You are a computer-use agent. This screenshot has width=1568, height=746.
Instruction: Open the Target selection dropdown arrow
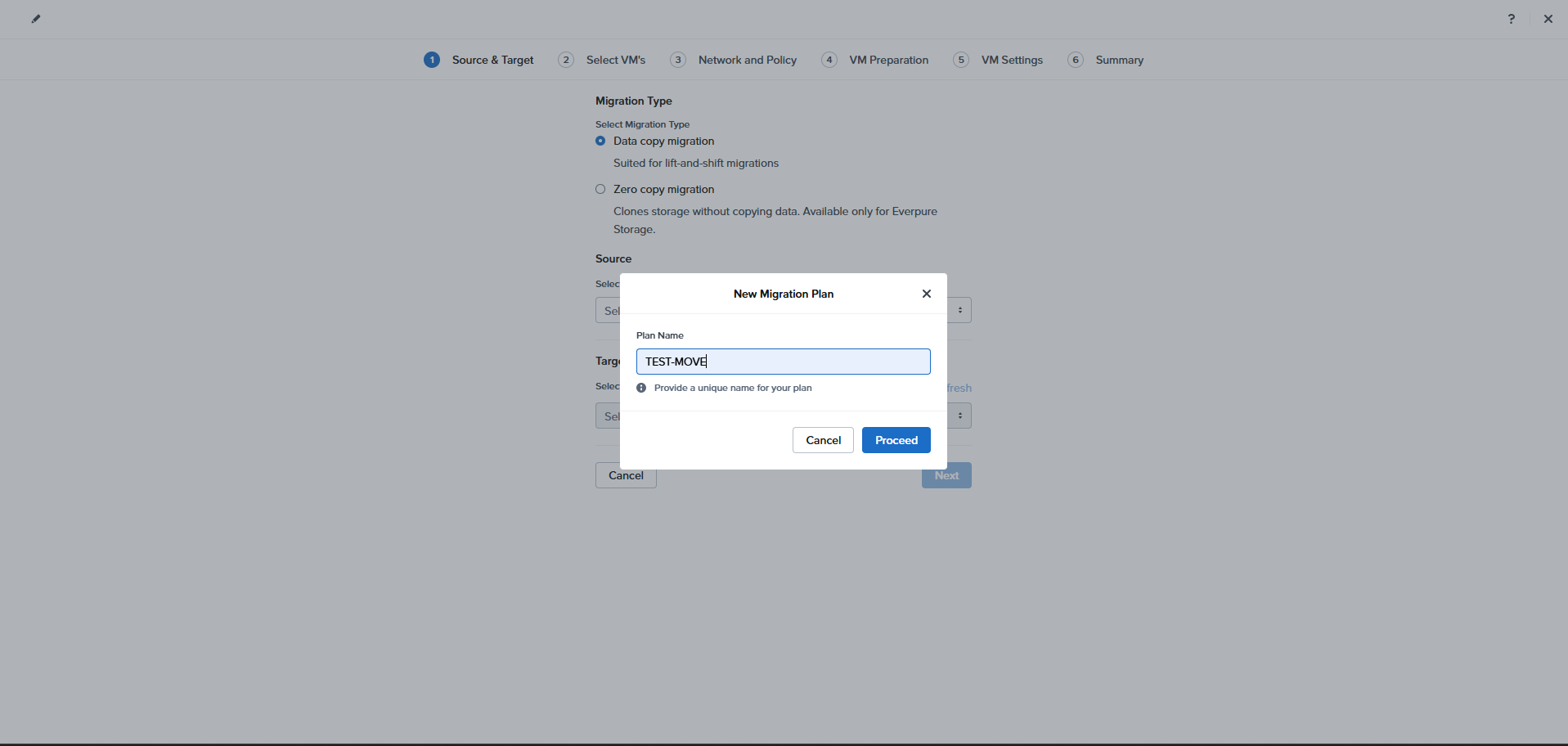(960, 416)
